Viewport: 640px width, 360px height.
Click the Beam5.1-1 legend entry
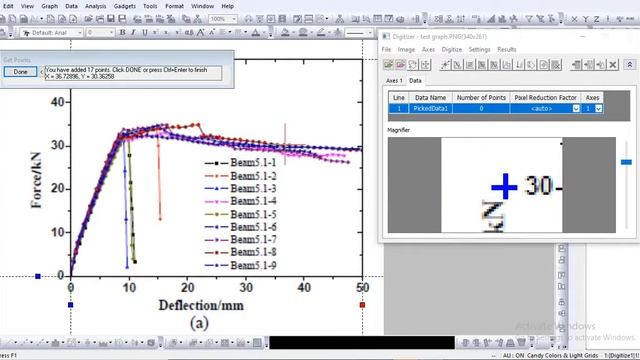[240, 162]
